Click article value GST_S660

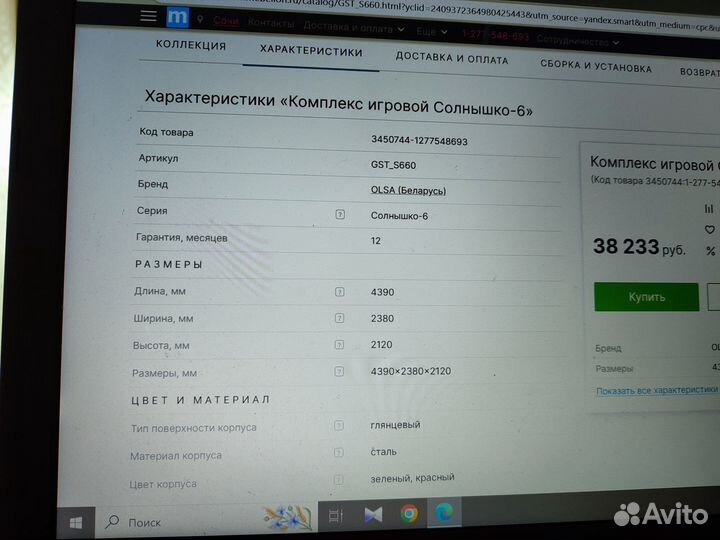click(393, 165)
